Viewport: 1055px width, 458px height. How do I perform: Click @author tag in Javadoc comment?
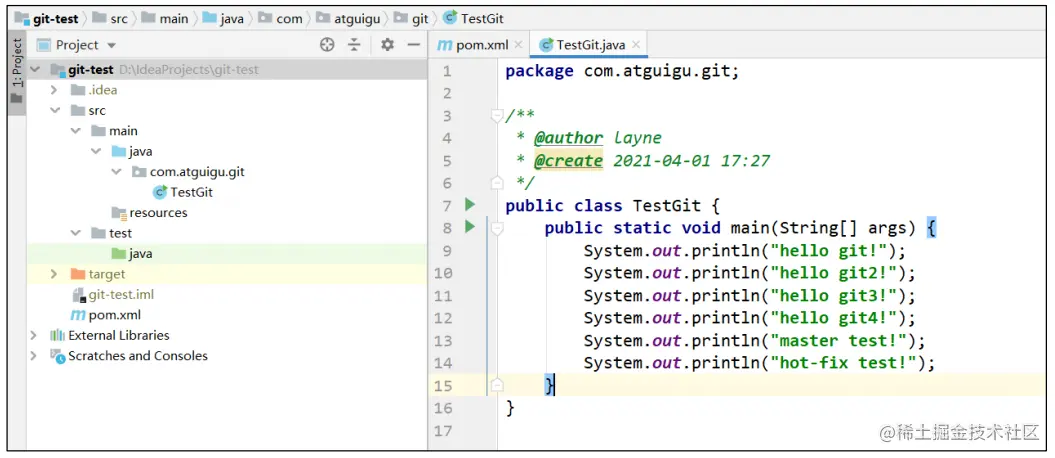(x=569, y=139)
